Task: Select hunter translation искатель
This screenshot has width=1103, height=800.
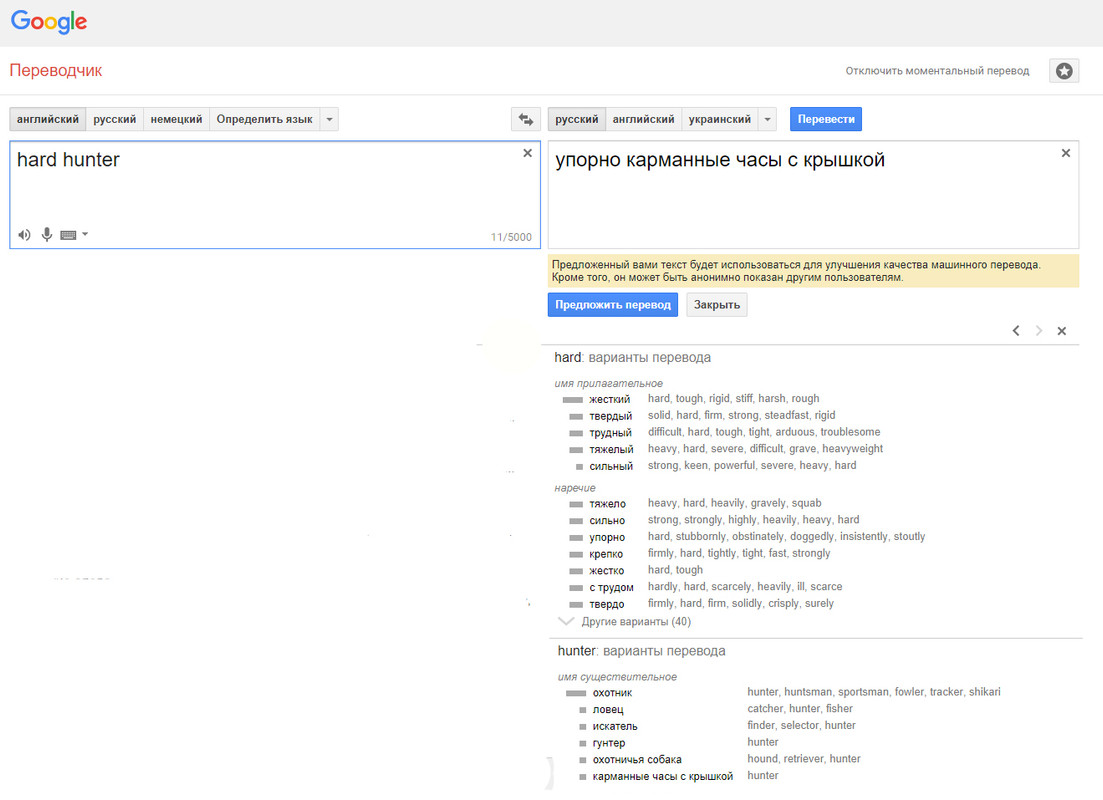Action: pyautogui.click(x=615, y=726)
